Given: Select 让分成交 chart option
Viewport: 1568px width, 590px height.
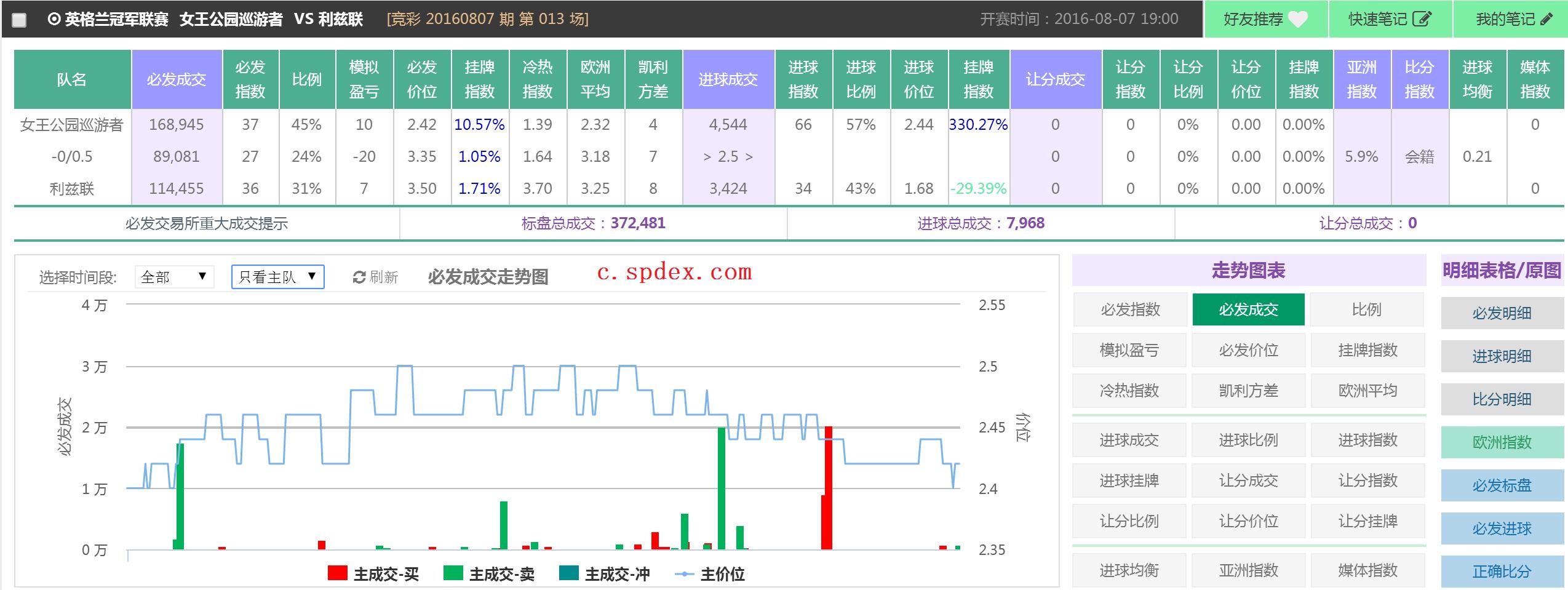Looking at the screenshot, I should (1249, 480).
